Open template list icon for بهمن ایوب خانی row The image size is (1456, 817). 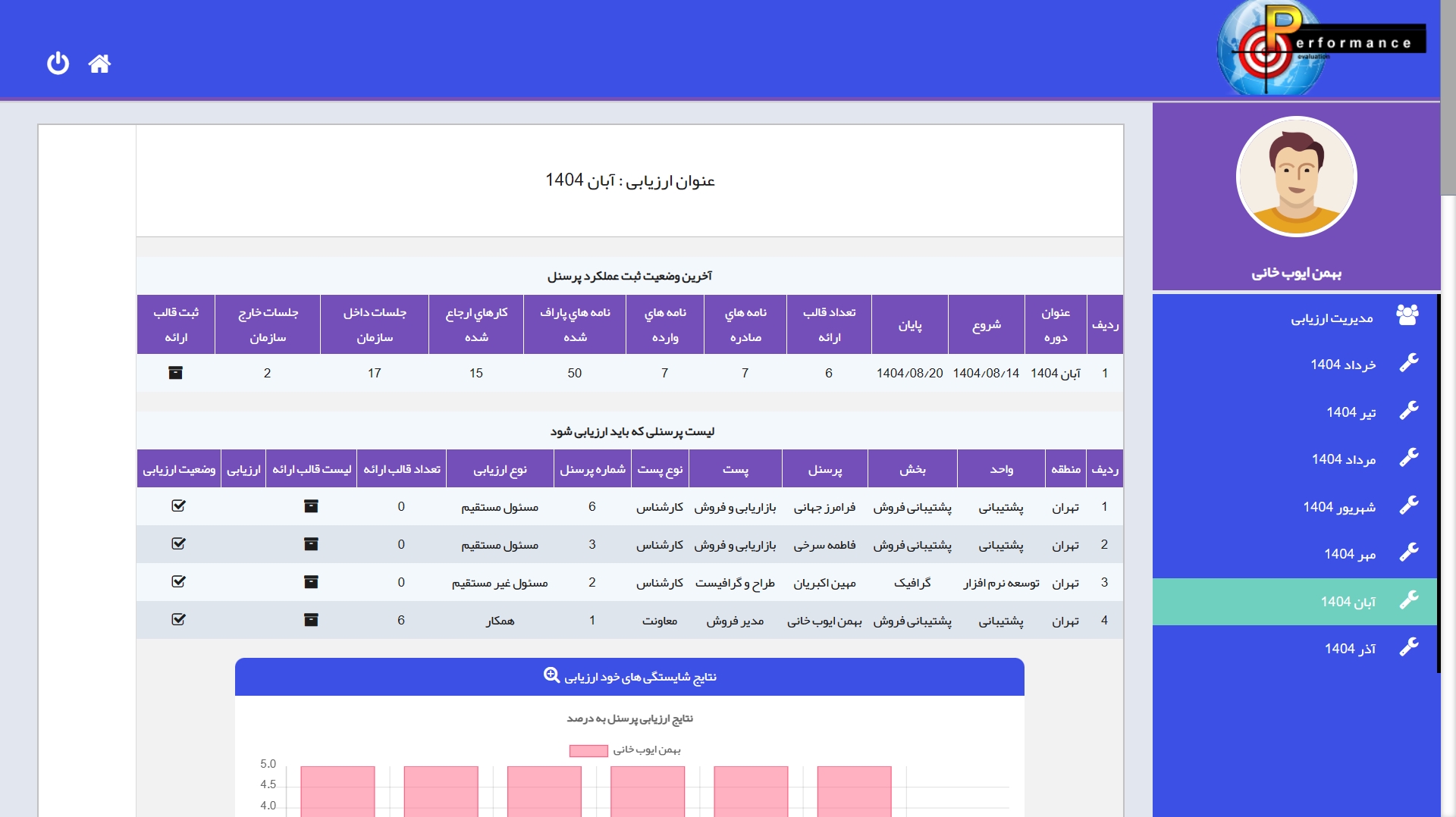pyautogui.click(x=311, y=620)
